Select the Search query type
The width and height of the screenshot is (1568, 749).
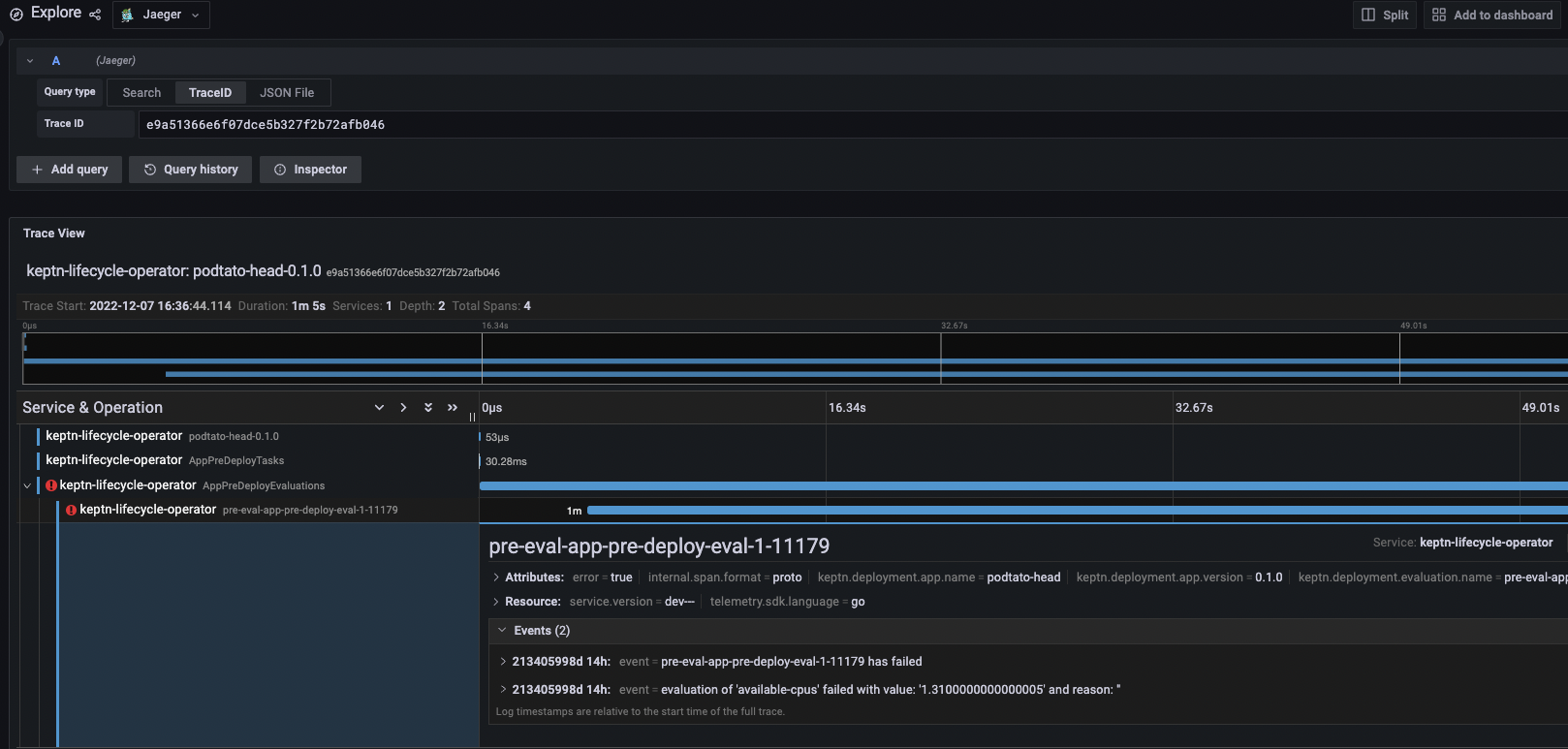click(x=141, y=93)
